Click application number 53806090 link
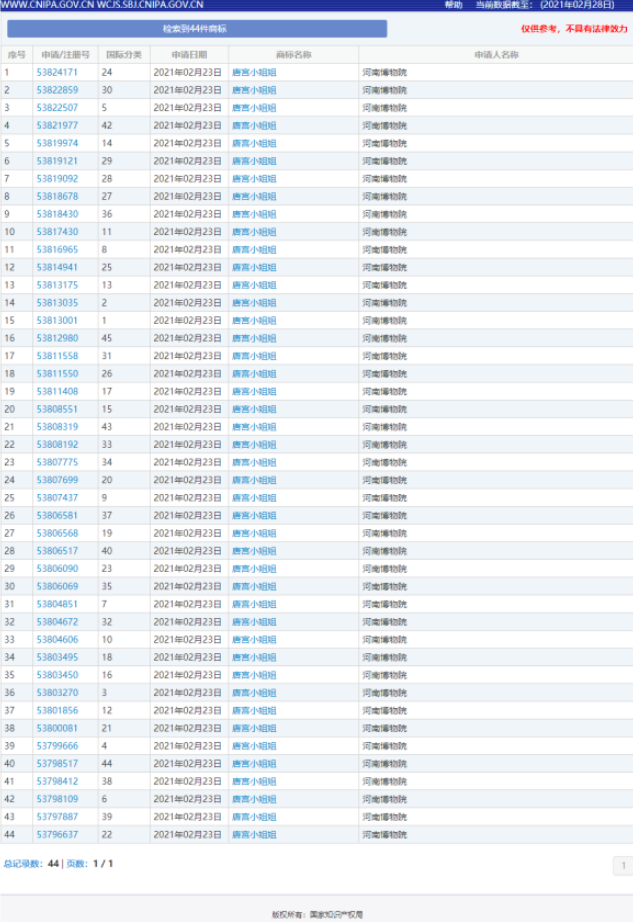The image size is (633, 922). (x=57, y=569)
